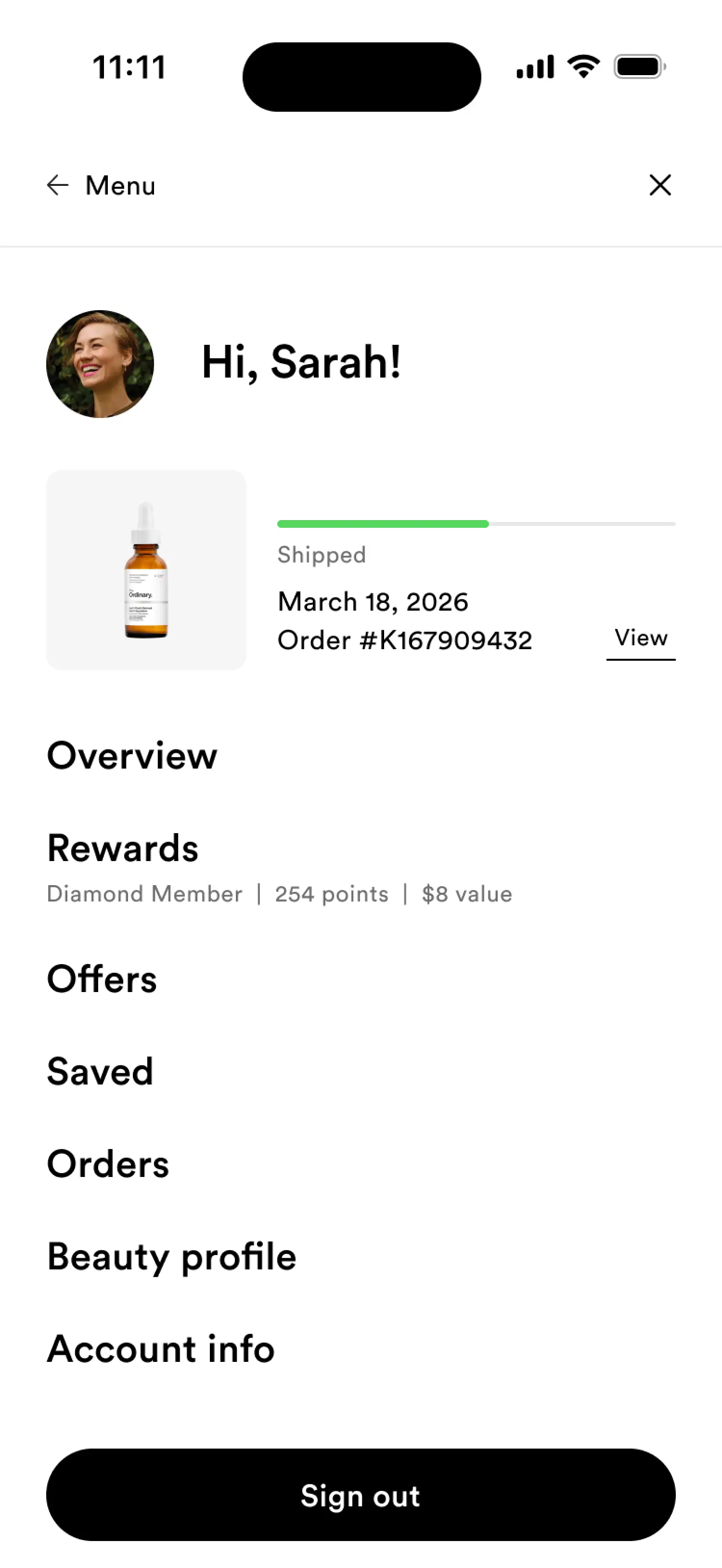Click the View order link

pyautogui.click(x=641, y=638)
